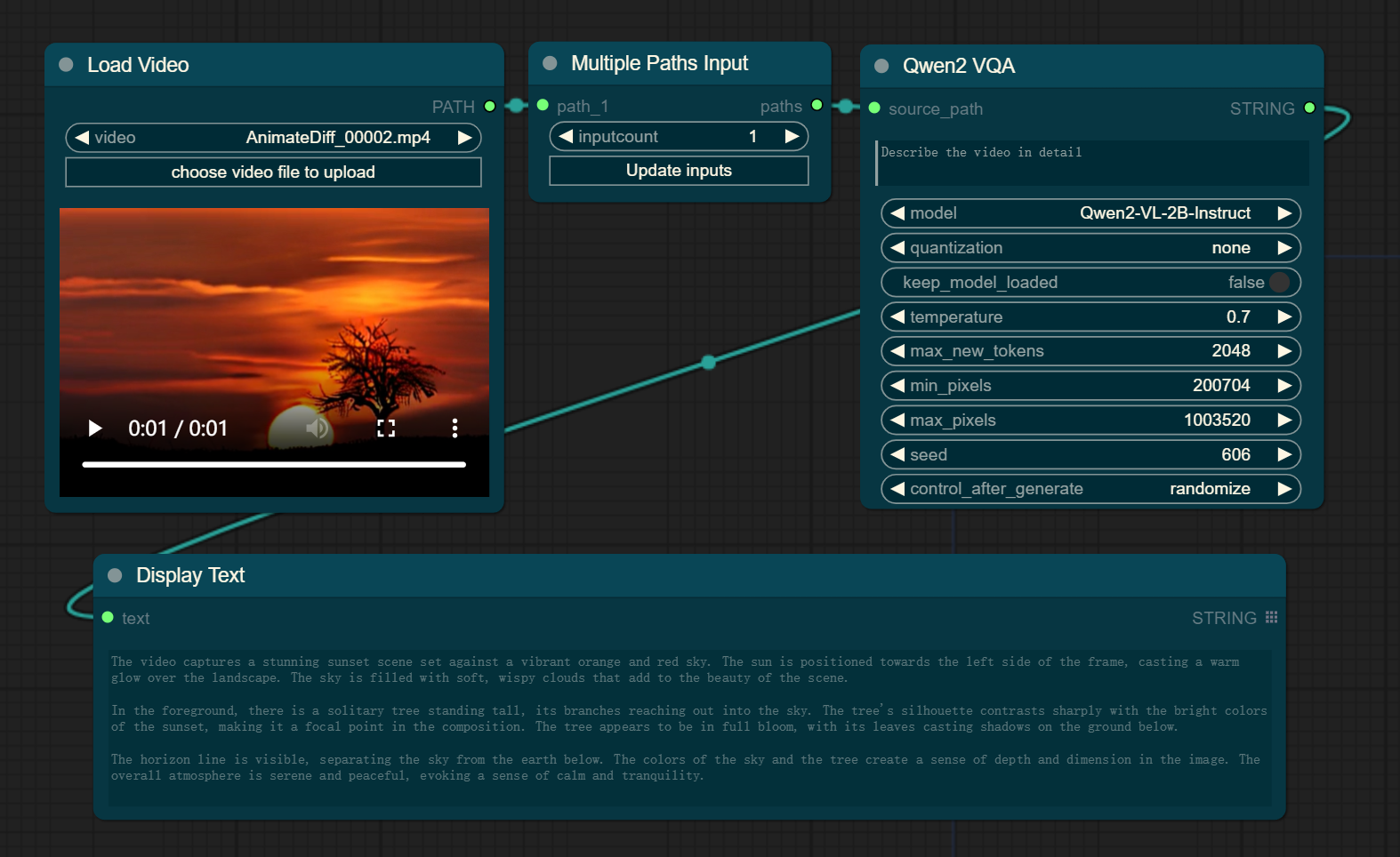Click the video progress bar
Image resolution: width=1400 pixels, height=857 pixels.
tap(274, 464)
